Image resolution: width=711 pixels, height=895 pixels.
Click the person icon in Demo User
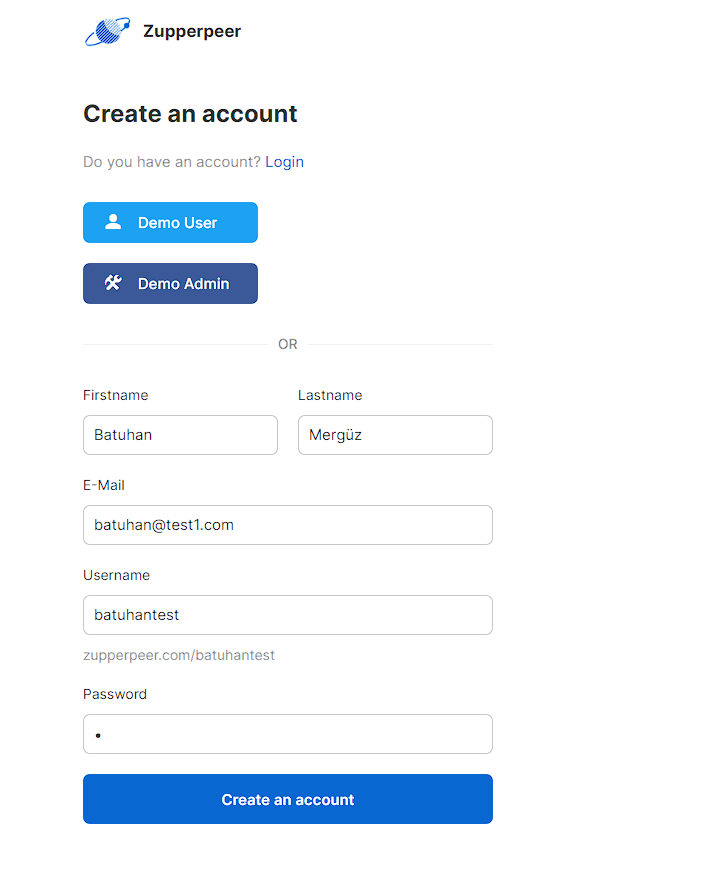pyautogui.click(x=113, y=222)
